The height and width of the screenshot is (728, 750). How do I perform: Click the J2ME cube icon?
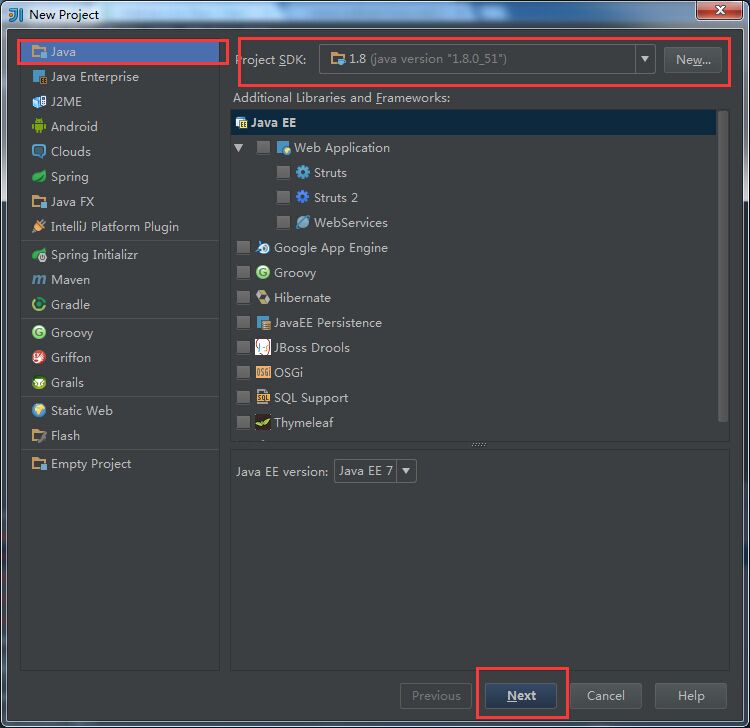click(x=39, y=101)
